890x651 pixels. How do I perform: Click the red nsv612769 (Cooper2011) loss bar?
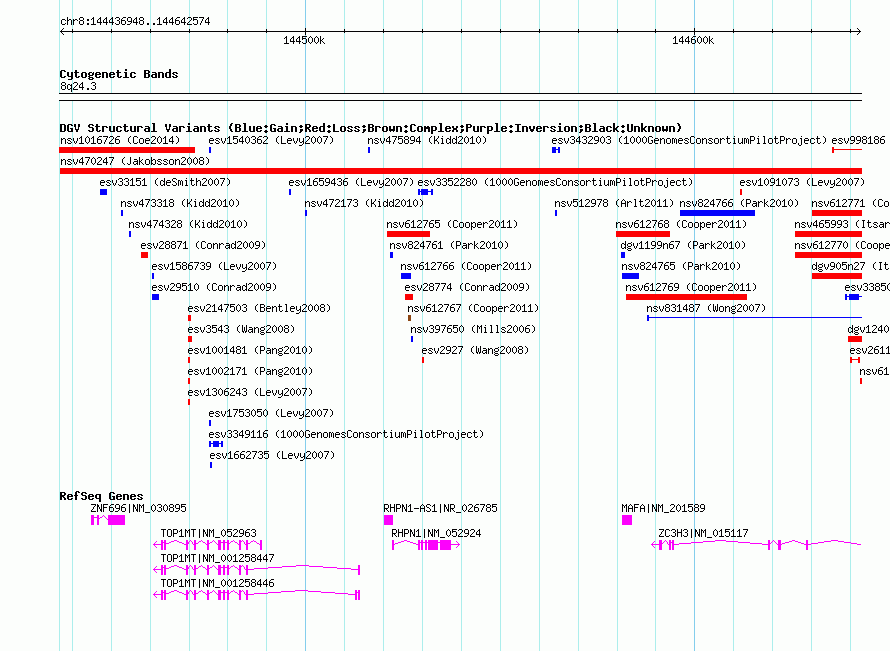coord(686,297)
